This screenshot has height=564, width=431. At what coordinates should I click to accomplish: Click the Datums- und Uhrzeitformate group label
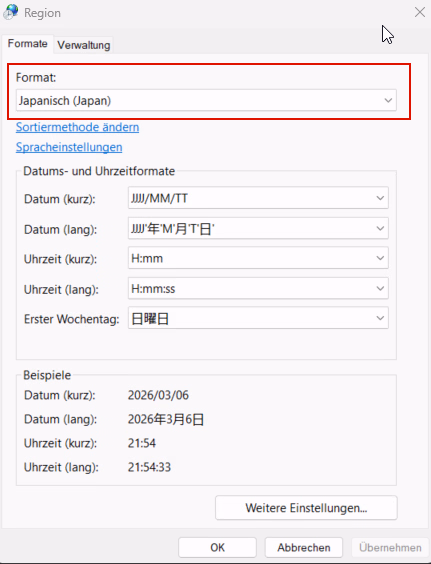[99, 171]
